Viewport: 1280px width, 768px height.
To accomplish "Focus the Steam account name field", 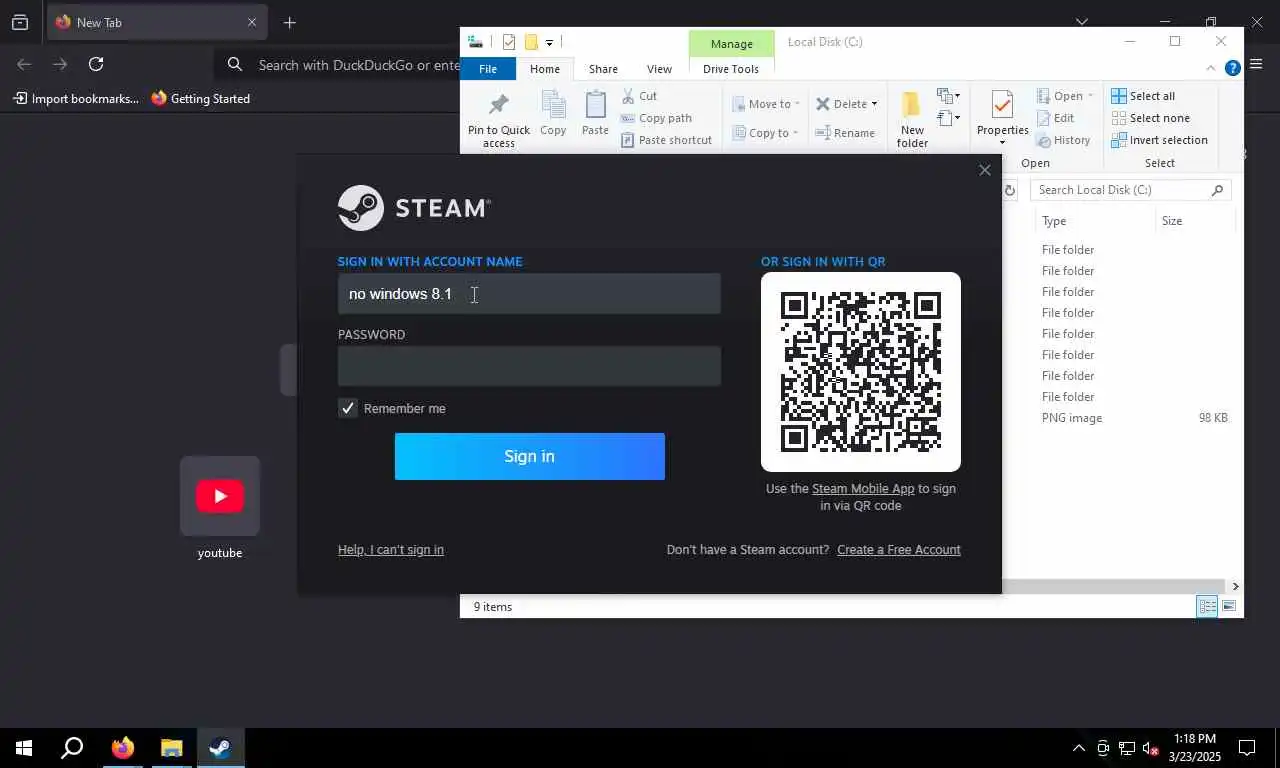I will (x=529, y=294).
